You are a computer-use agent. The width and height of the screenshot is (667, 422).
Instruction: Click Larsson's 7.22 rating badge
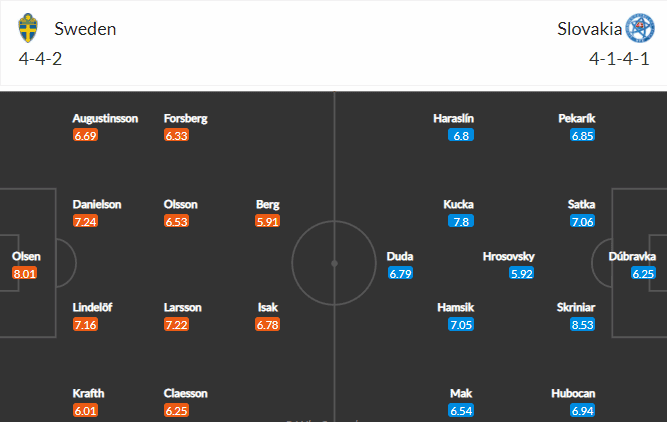point(177,325)
